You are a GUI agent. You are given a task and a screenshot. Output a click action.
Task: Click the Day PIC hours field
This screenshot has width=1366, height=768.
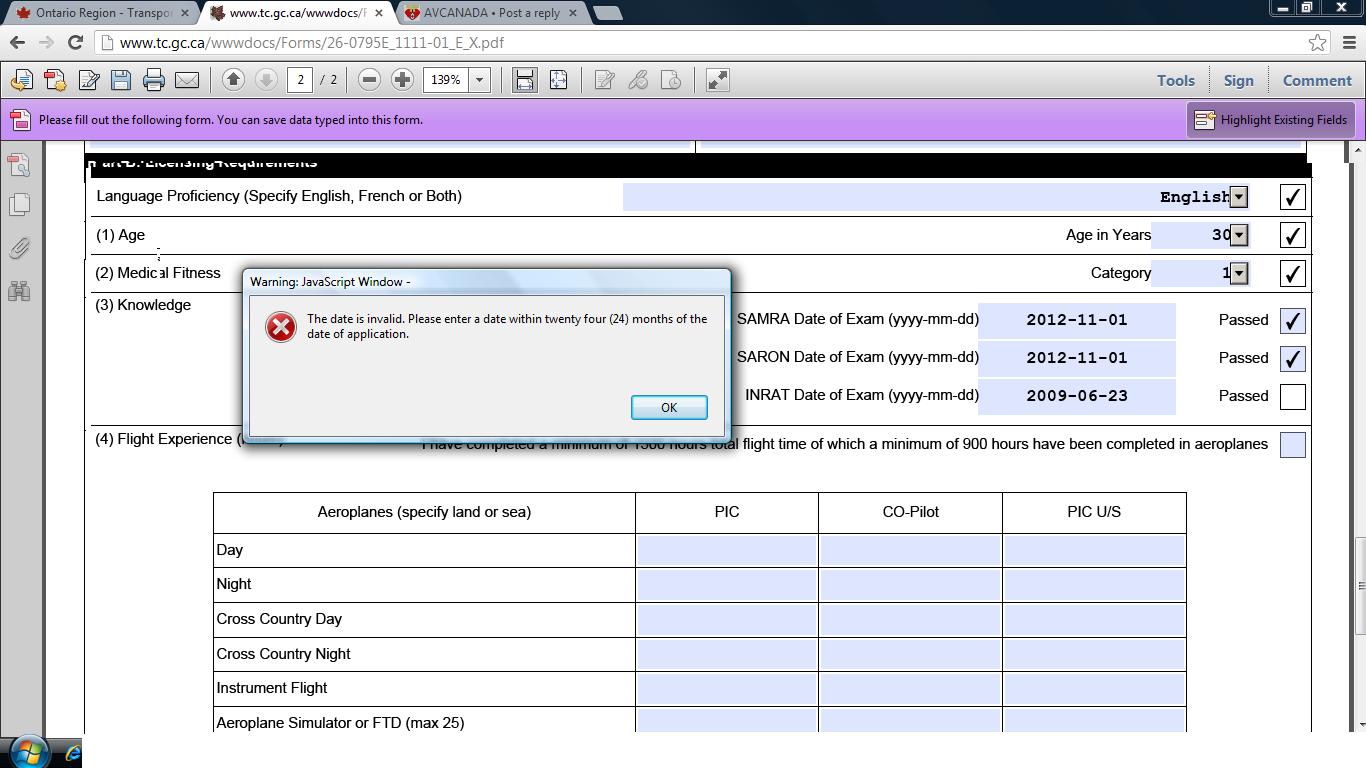(x=727, y=550)
